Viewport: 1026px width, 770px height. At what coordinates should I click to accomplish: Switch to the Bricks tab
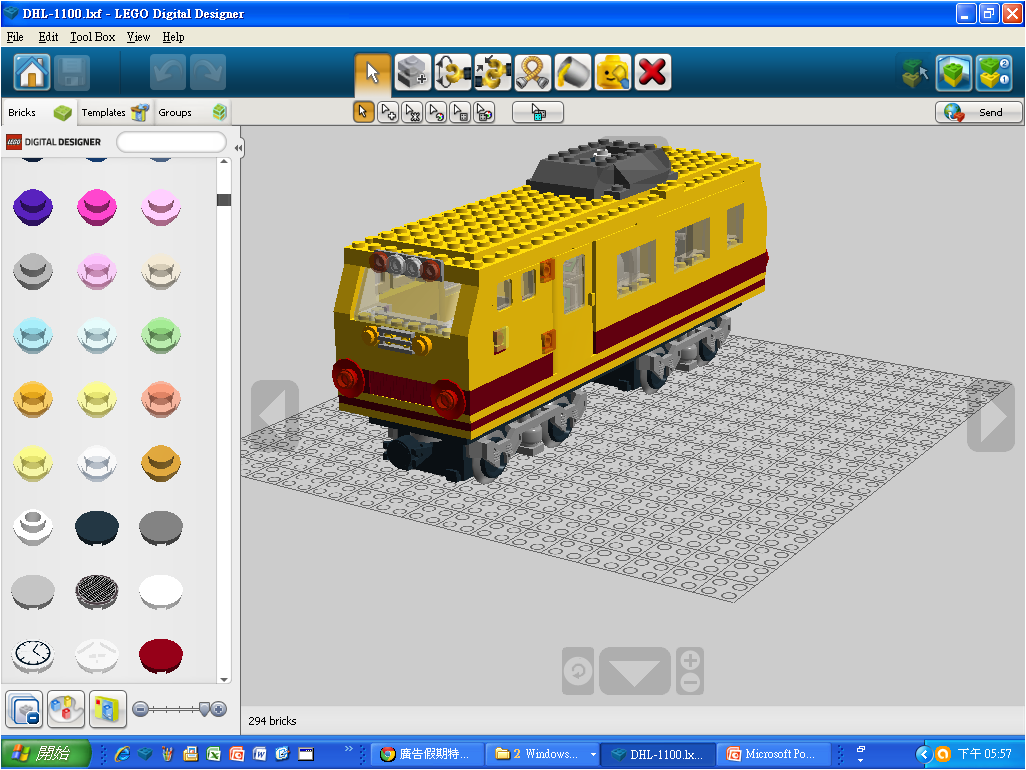[x=39, y=113]
